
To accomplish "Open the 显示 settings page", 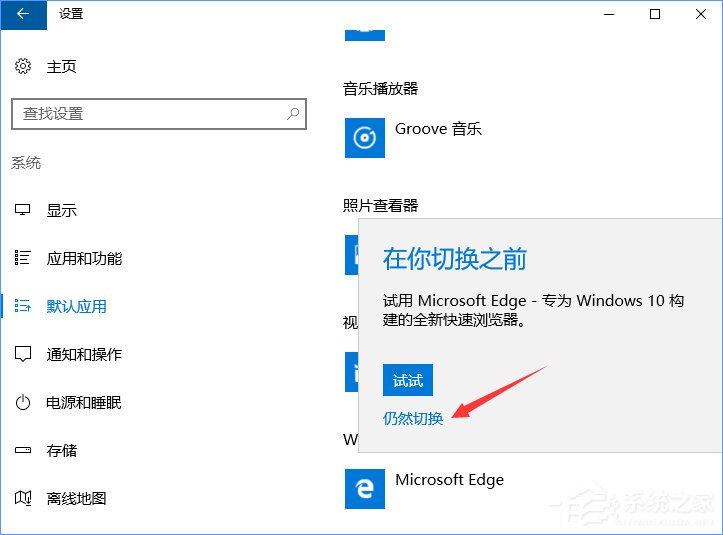I will tap(61, 211).
